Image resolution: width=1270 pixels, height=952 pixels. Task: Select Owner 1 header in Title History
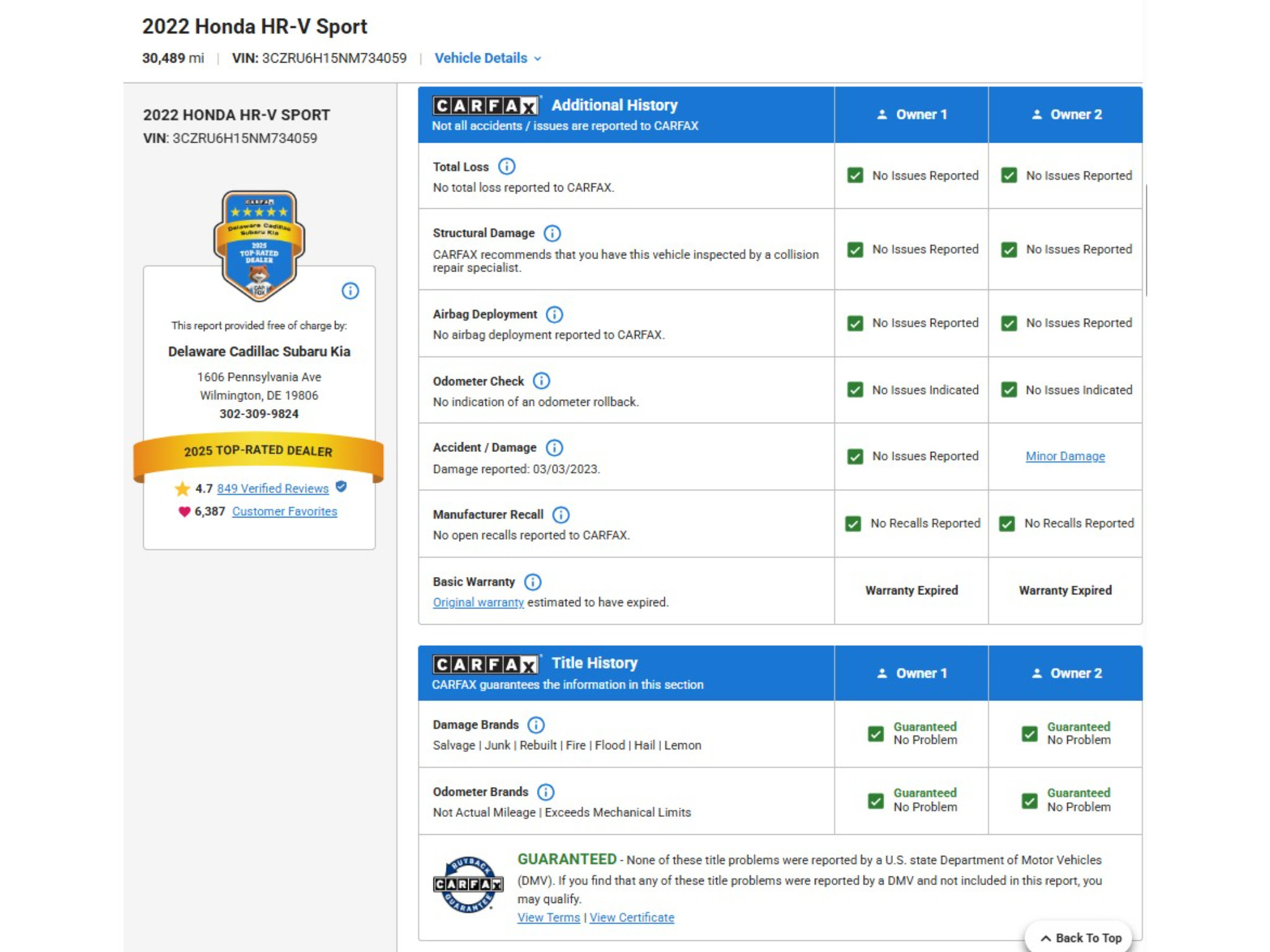tap(912, 673)
